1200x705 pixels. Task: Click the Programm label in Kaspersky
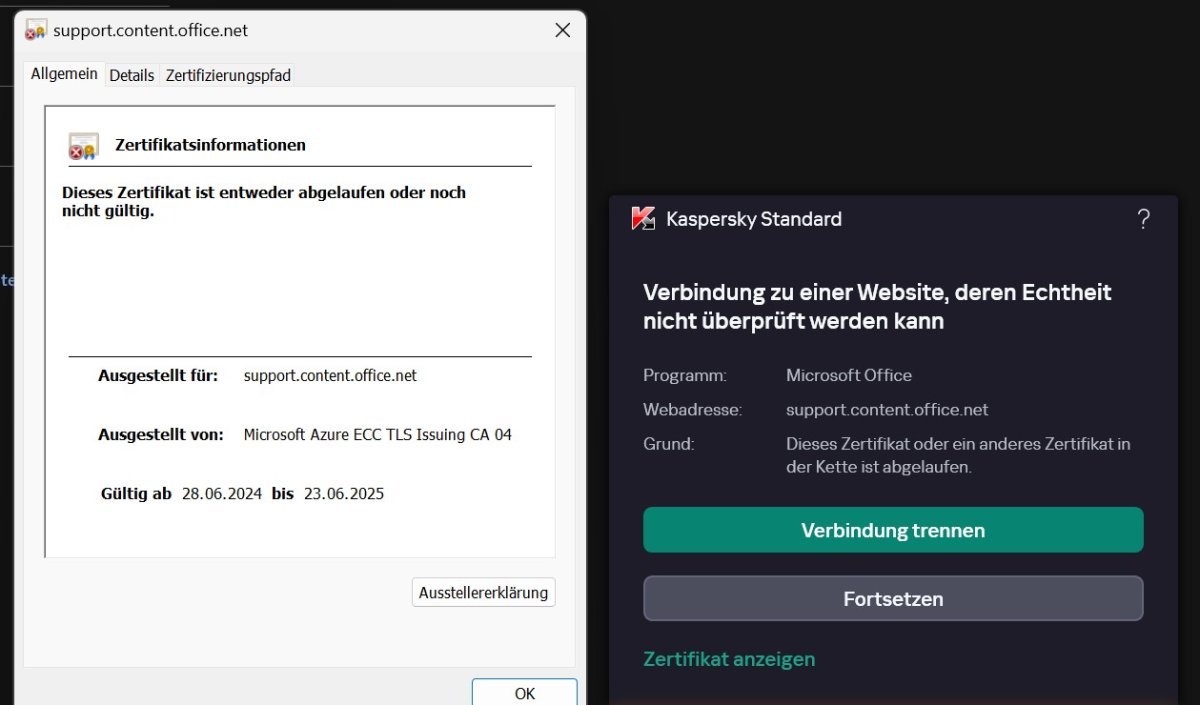click(685, 375)
